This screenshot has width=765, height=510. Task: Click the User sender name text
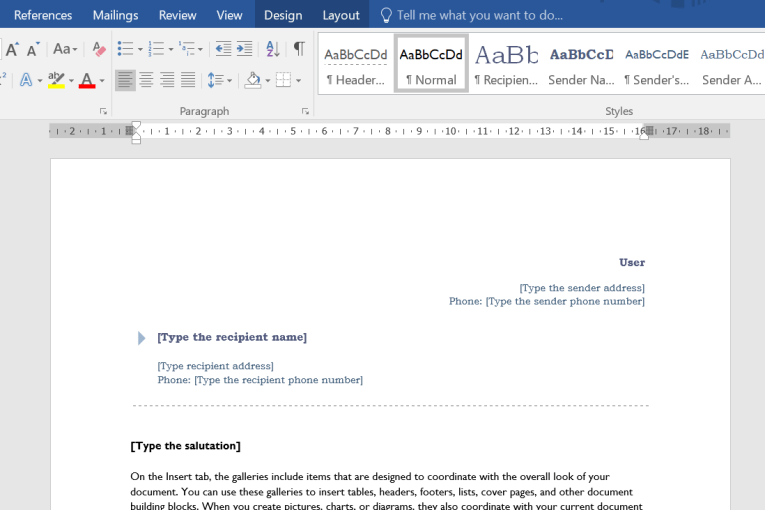coord(632,263)
